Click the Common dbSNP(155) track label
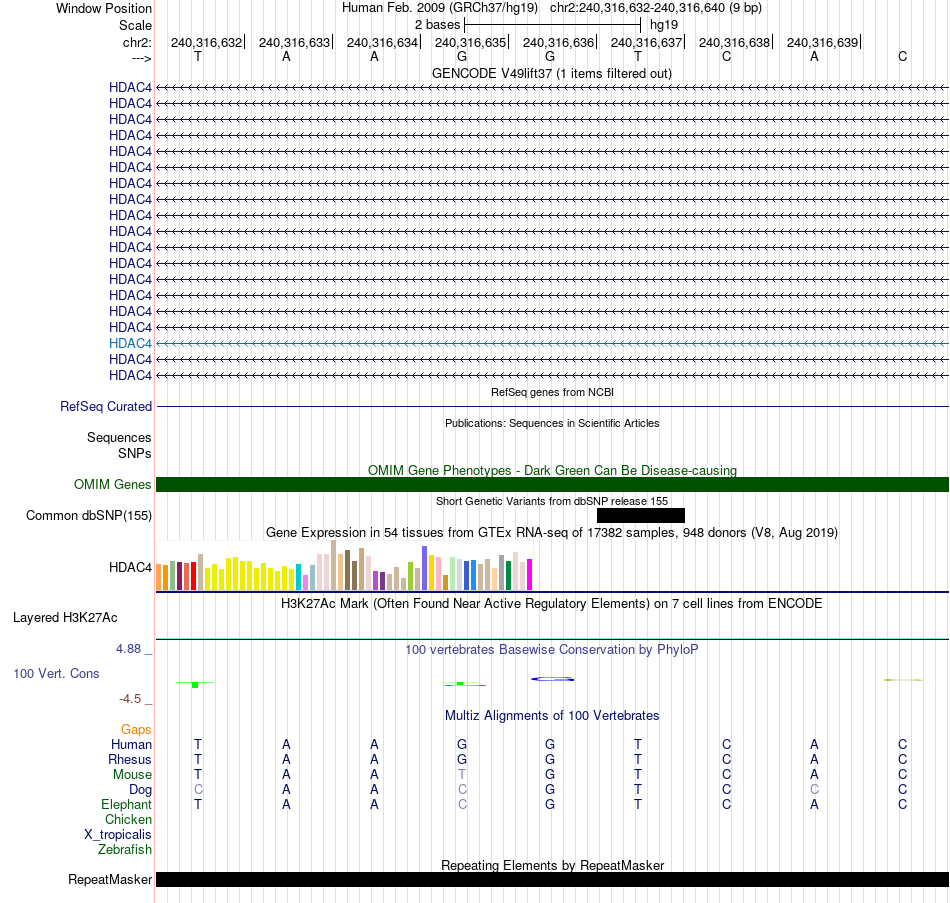Viewport: 950px width, 903px height. pyautogui.click(x=89, y=515)
